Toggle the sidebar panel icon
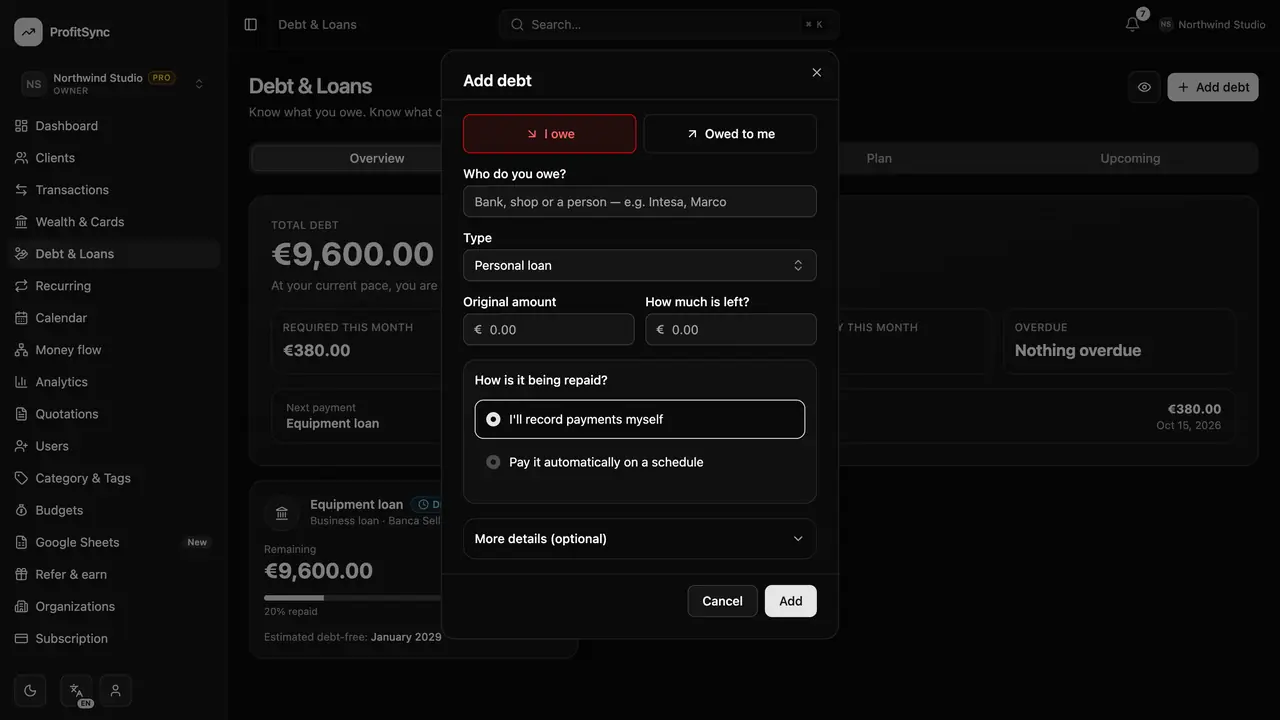1280x720 pixels. coord(251,24)
